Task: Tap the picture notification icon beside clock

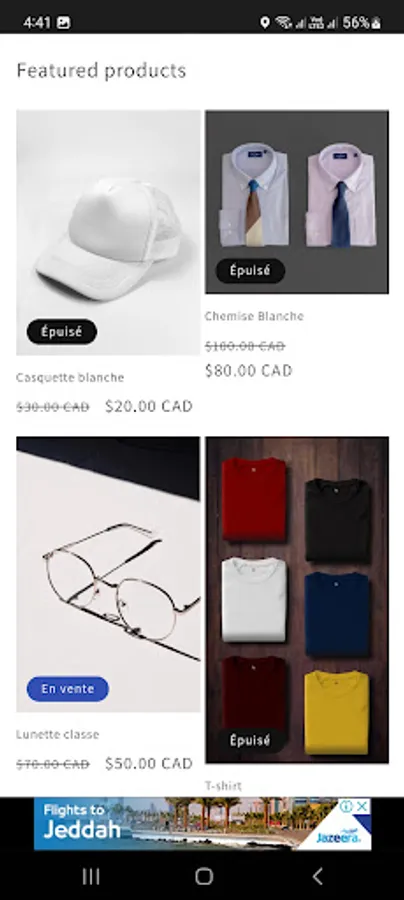Action: 64,22
